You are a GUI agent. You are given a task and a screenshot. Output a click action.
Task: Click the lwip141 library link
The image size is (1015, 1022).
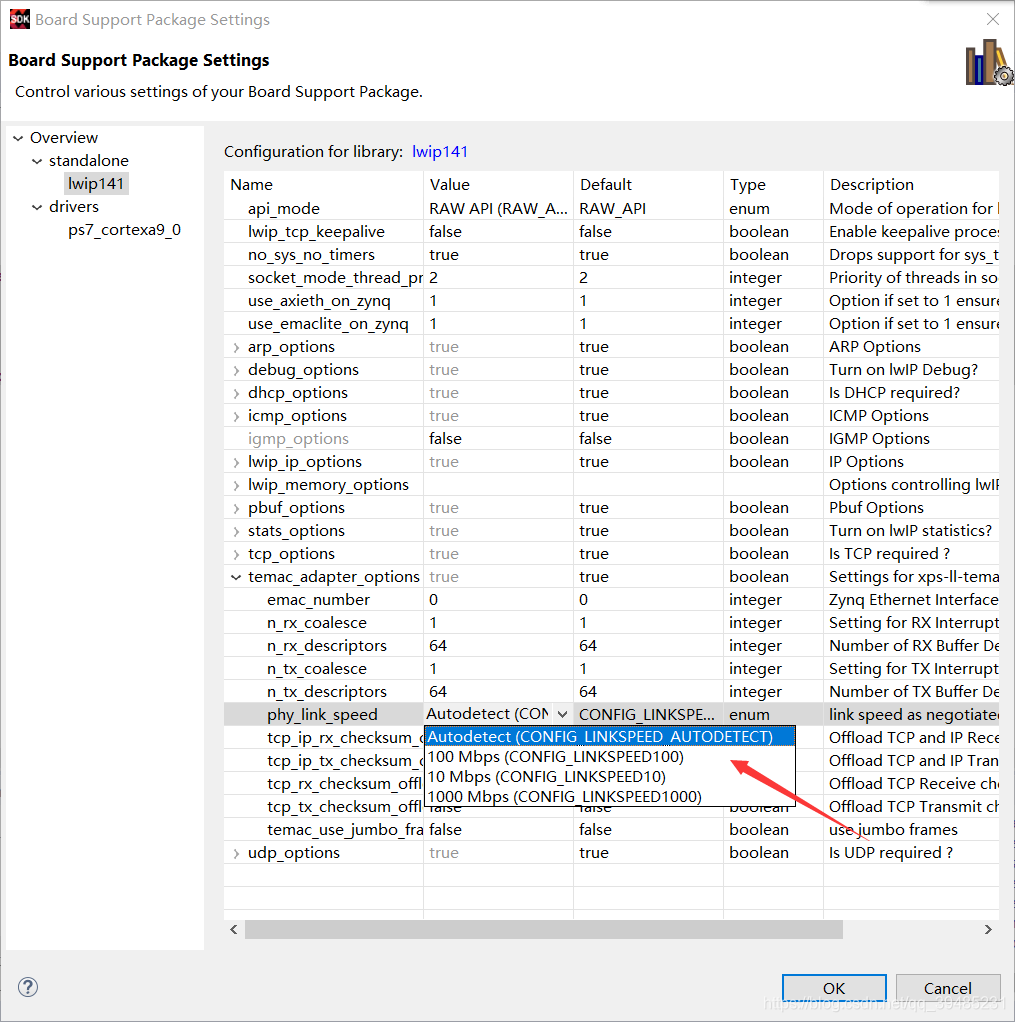coord(440,152)
